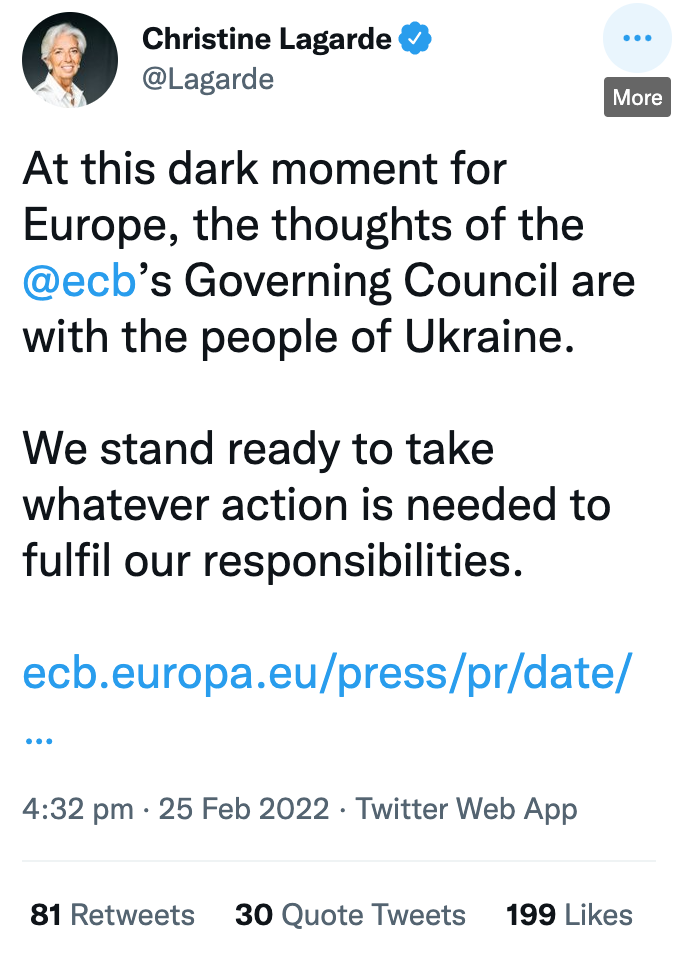The height and width of the screenshot is (956, 676).
Task: Click the words 'Governing Council' in tweet
Action: pyautogui.click(x=371, y=282)
